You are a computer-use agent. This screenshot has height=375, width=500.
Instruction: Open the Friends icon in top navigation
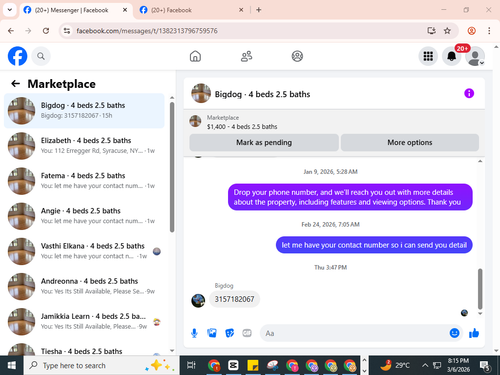[x=246, y=56]
